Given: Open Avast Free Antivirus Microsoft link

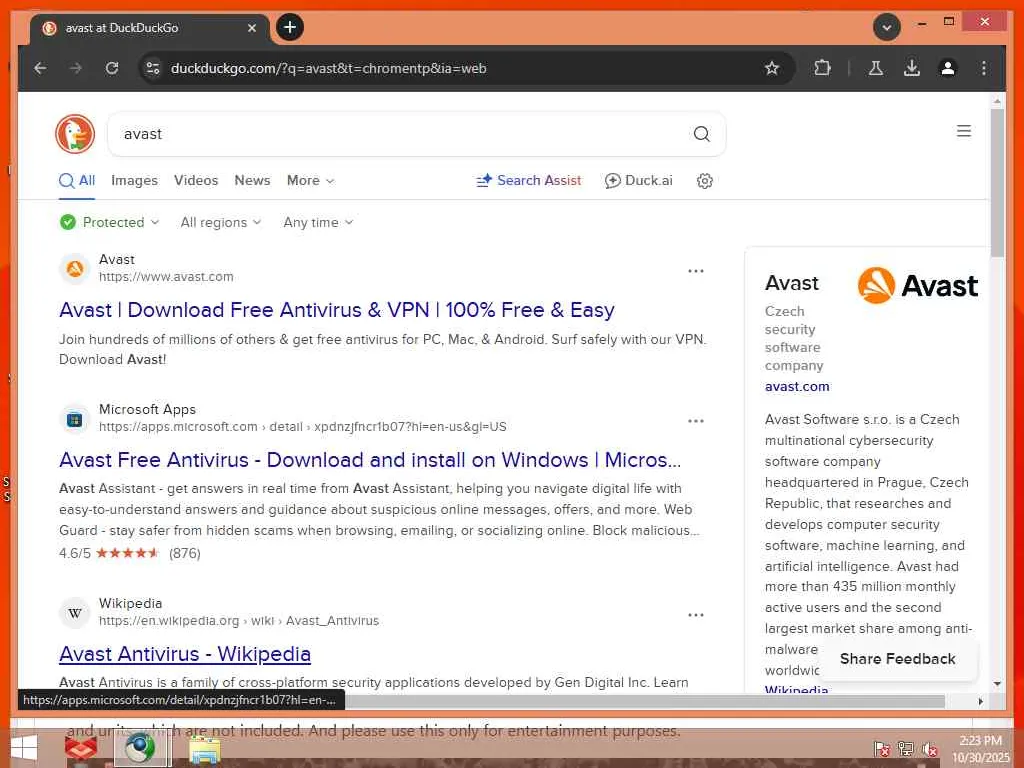Looking at the screenshot, I should [370, 460].
